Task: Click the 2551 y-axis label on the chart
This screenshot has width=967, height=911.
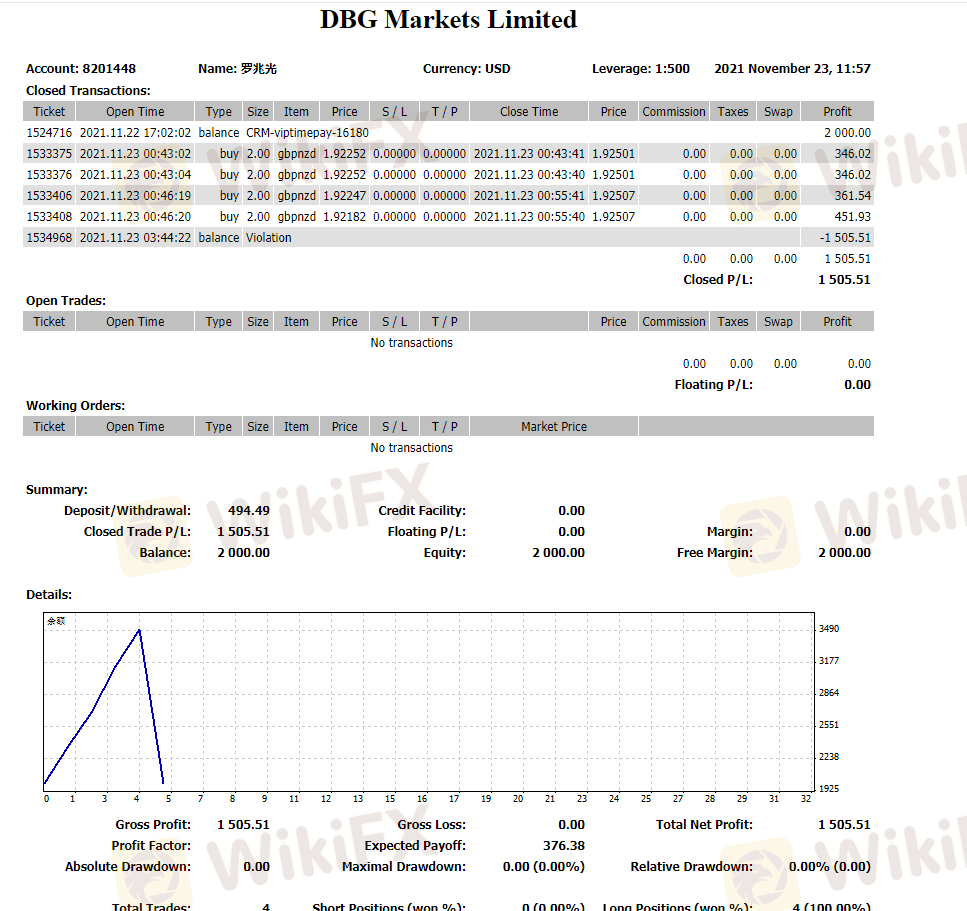Action: [829, 725]
